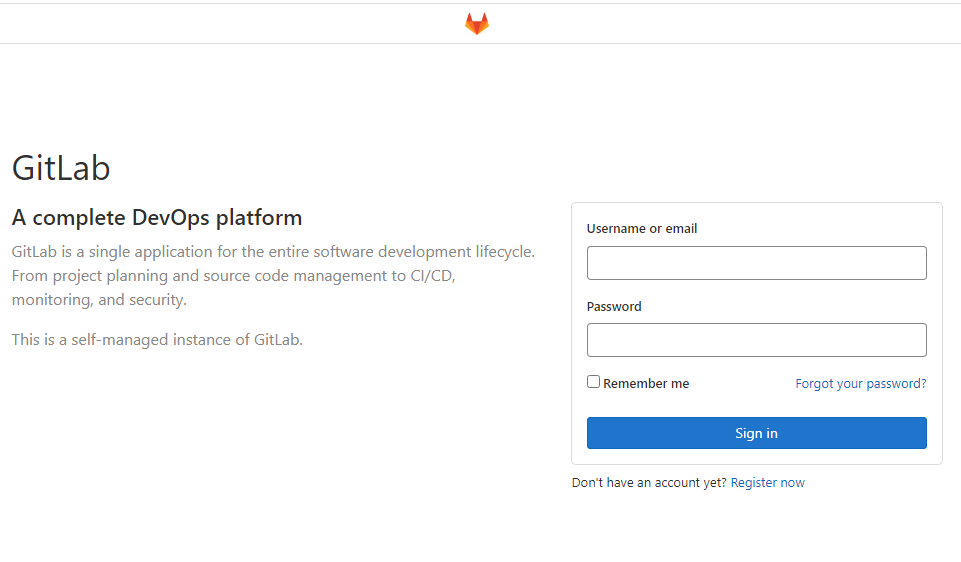Click the 'GitLab is a single application' paragraph
The image size is (961, 562).
pos(273,276)
